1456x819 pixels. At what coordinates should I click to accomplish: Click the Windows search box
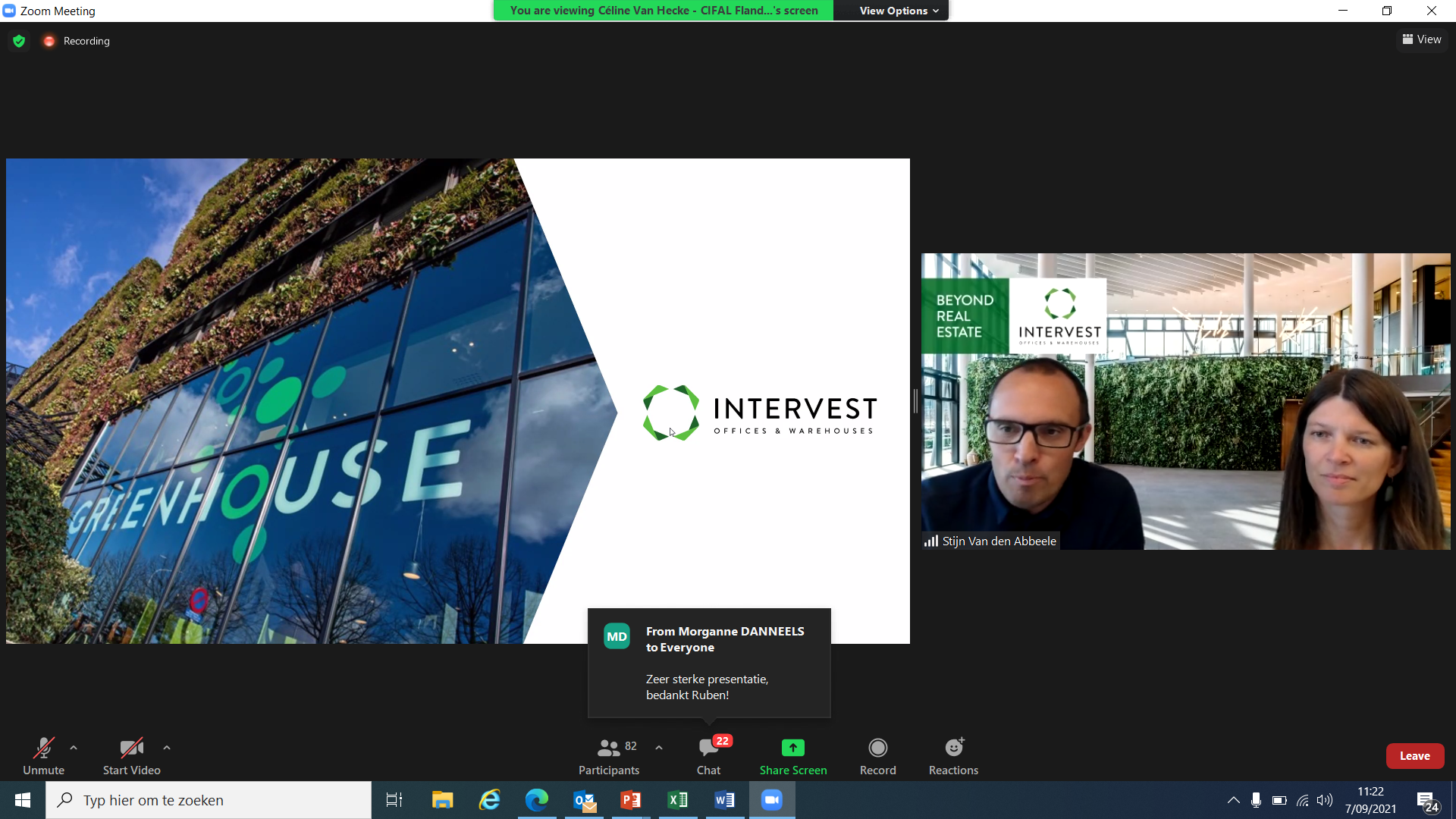(x=209, y=800)
